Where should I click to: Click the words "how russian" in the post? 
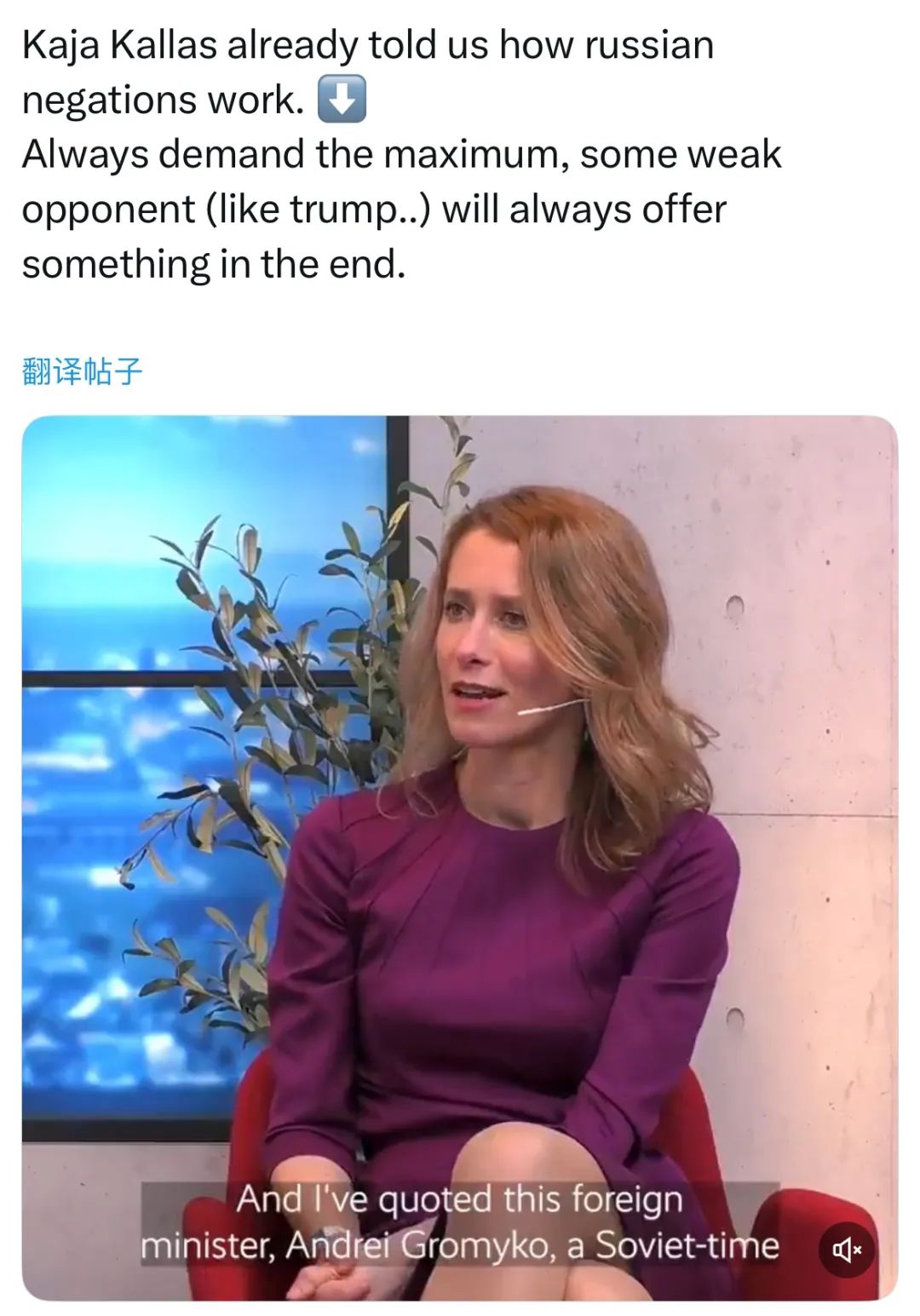click(607, 45)
